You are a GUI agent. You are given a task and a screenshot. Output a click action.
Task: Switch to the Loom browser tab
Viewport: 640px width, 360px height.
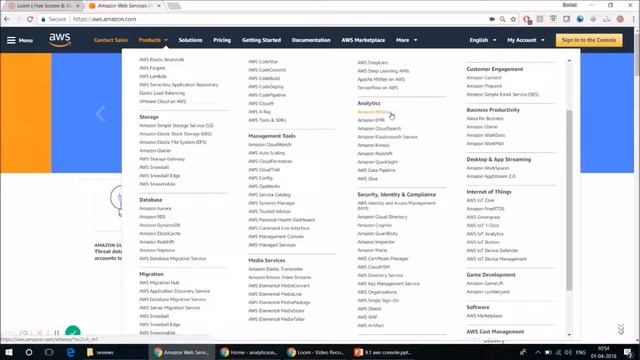[x=43, y=6]
